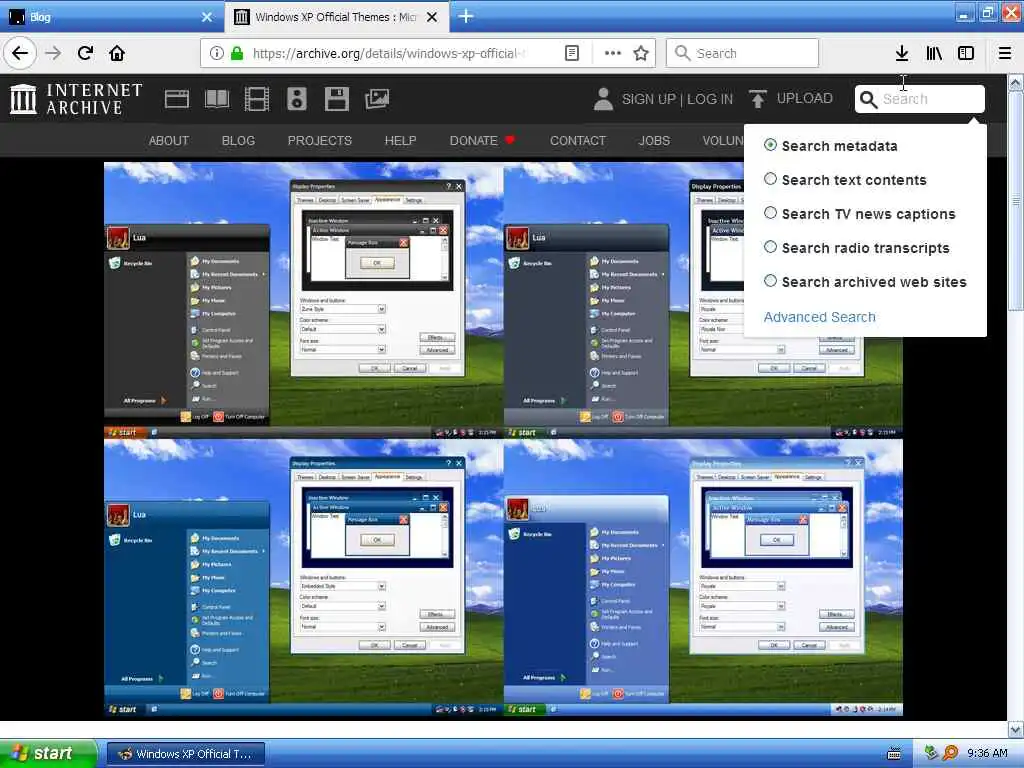Open the Windows Start menu
The height and width of the screenshot is (768, 1024).
(x=48, y=754)
